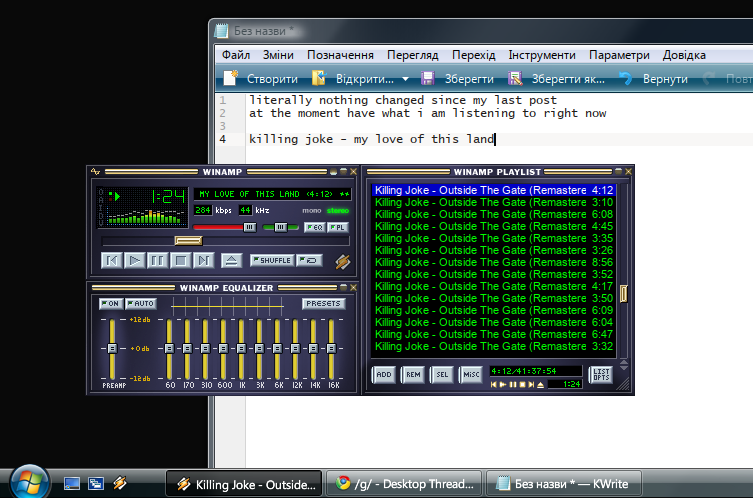The height and width of the screenshot is (498, 753).
Task: Click KWrite Створити new document button
Action: pos(261,79)
